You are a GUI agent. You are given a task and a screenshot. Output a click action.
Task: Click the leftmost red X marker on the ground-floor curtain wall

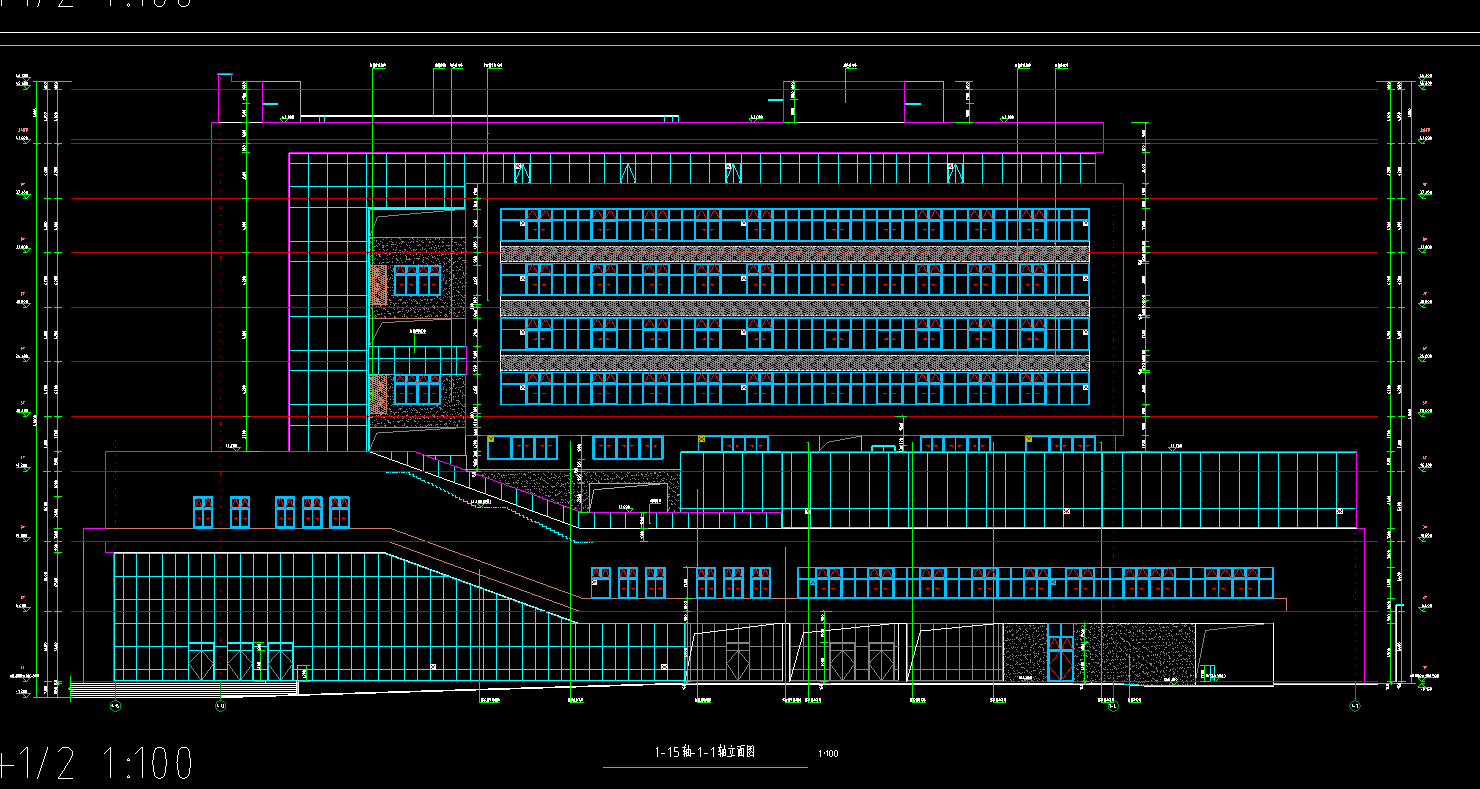[x=433, y=666]
